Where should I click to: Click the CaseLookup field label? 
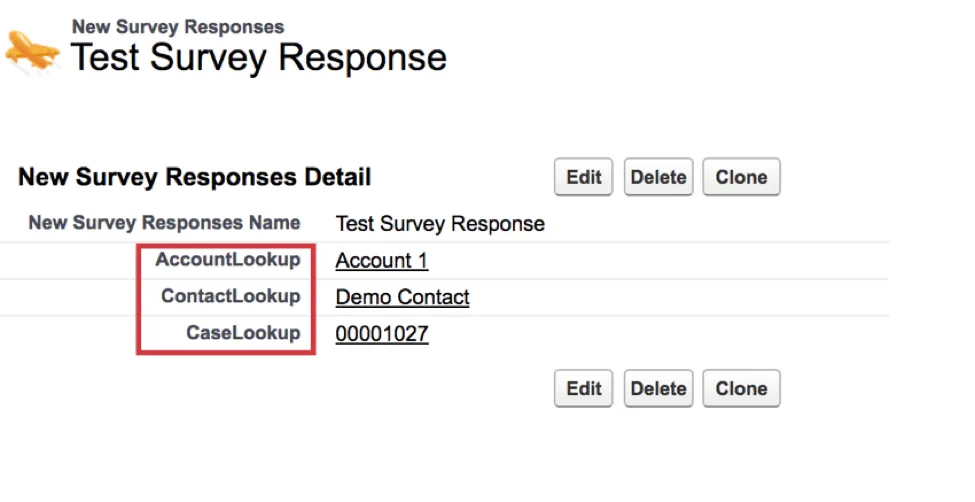(x=243, y=333)
